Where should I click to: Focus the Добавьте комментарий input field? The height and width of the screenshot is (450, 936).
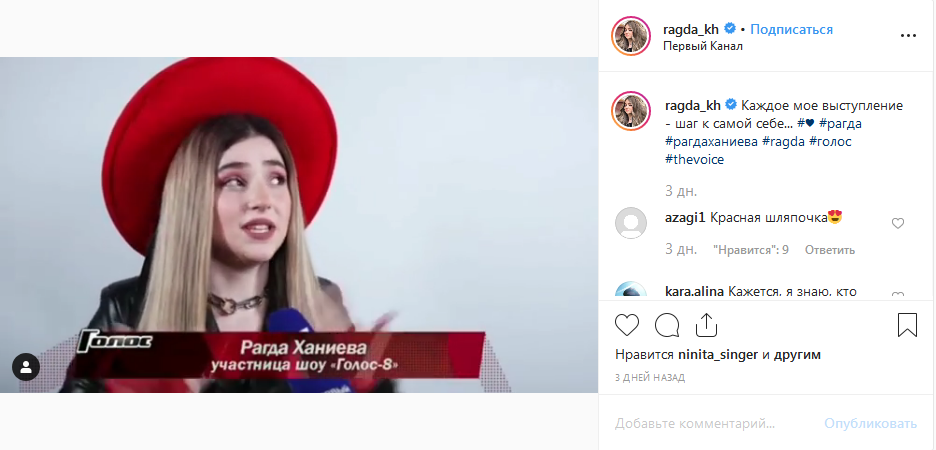(715, 424)
